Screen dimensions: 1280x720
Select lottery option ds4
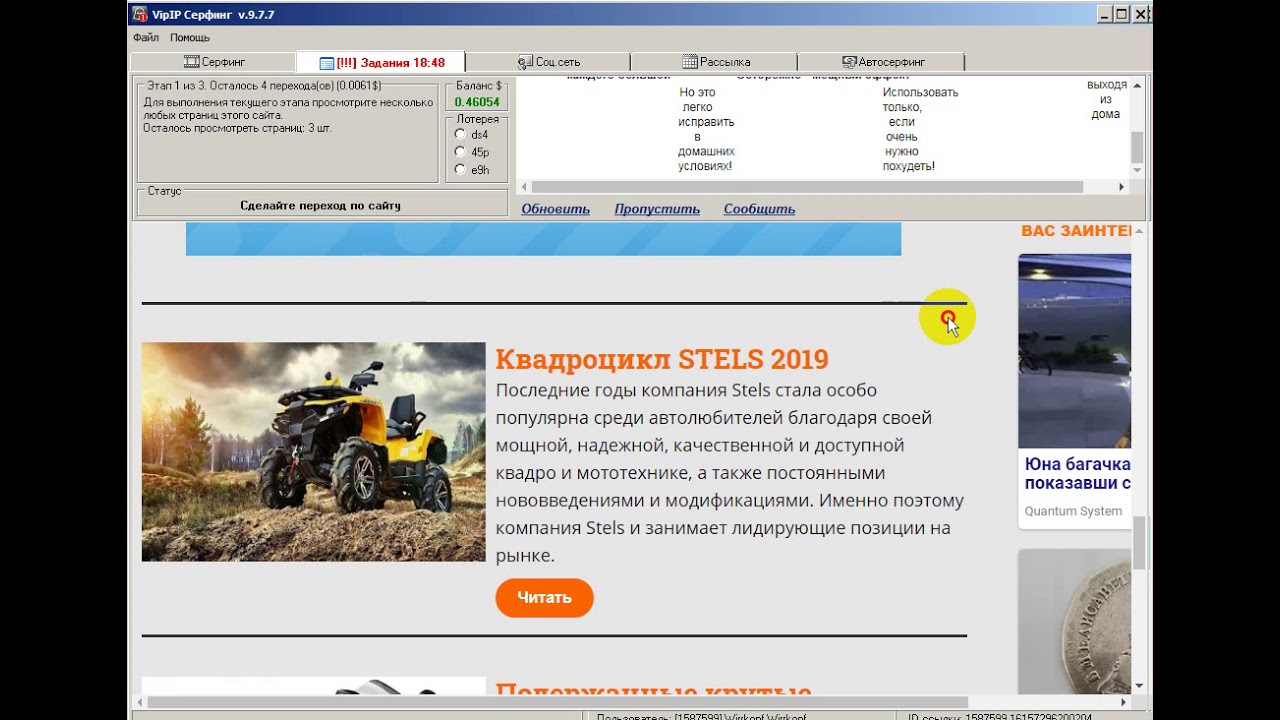click(460, 134)
